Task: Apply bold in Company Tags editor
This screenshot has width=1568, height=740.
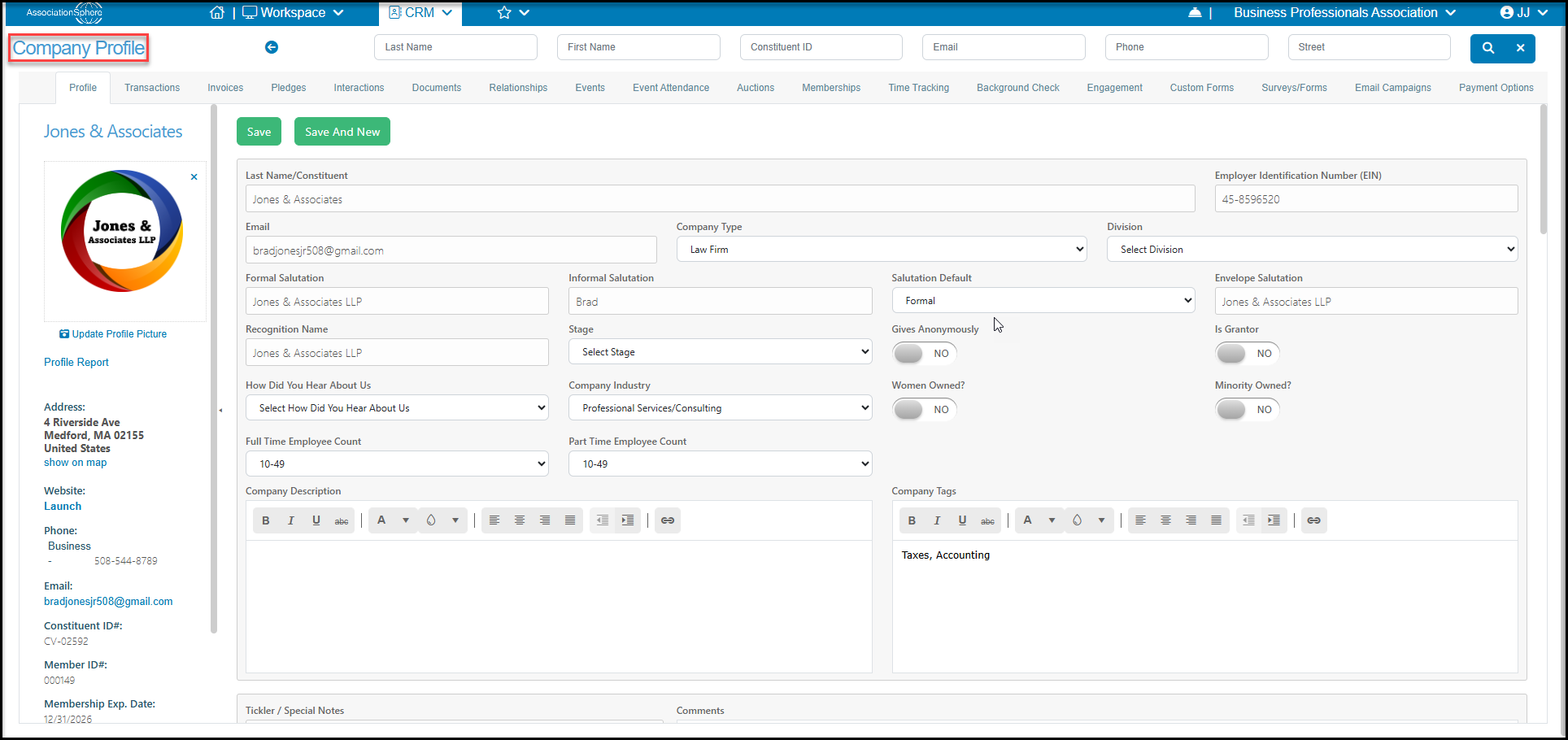Action: (912, 520)
